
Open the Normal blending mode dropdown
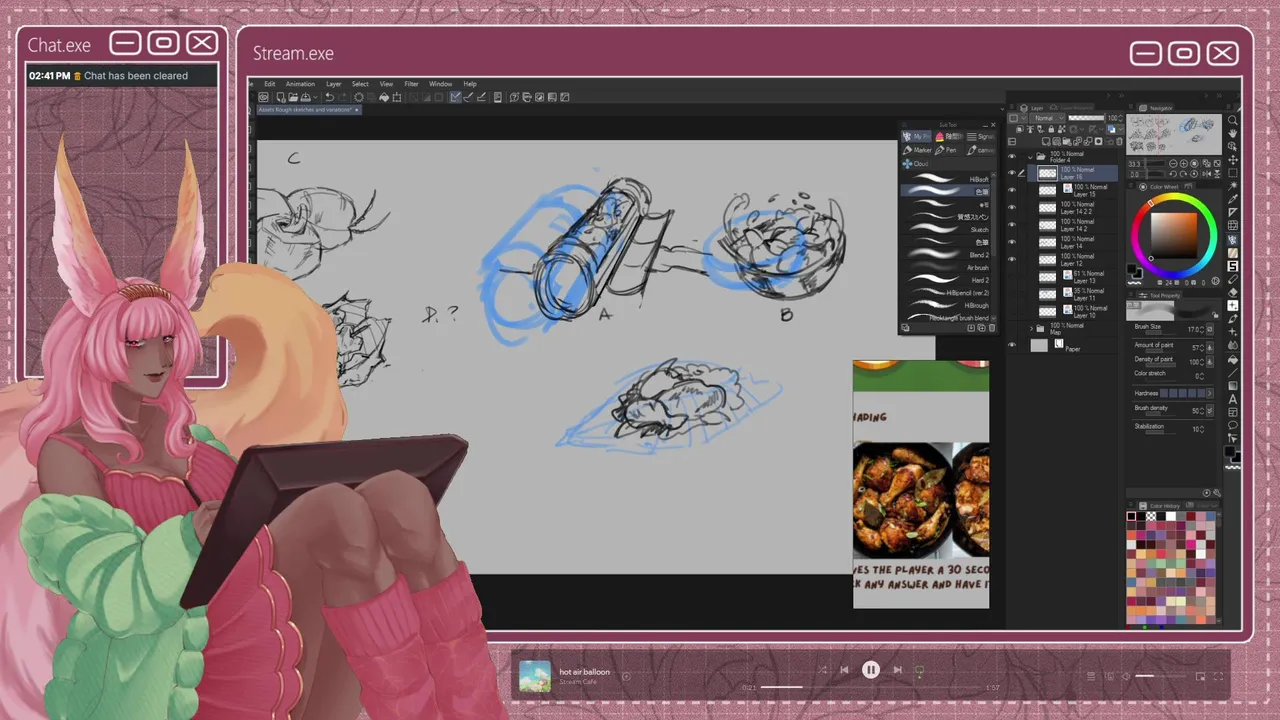(x=1047, y=118)
